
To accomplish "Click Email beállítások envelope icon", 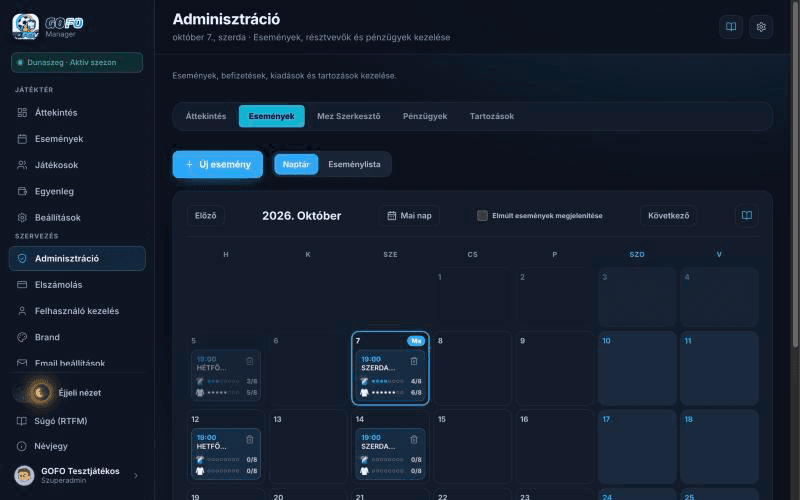I will 22,363.
